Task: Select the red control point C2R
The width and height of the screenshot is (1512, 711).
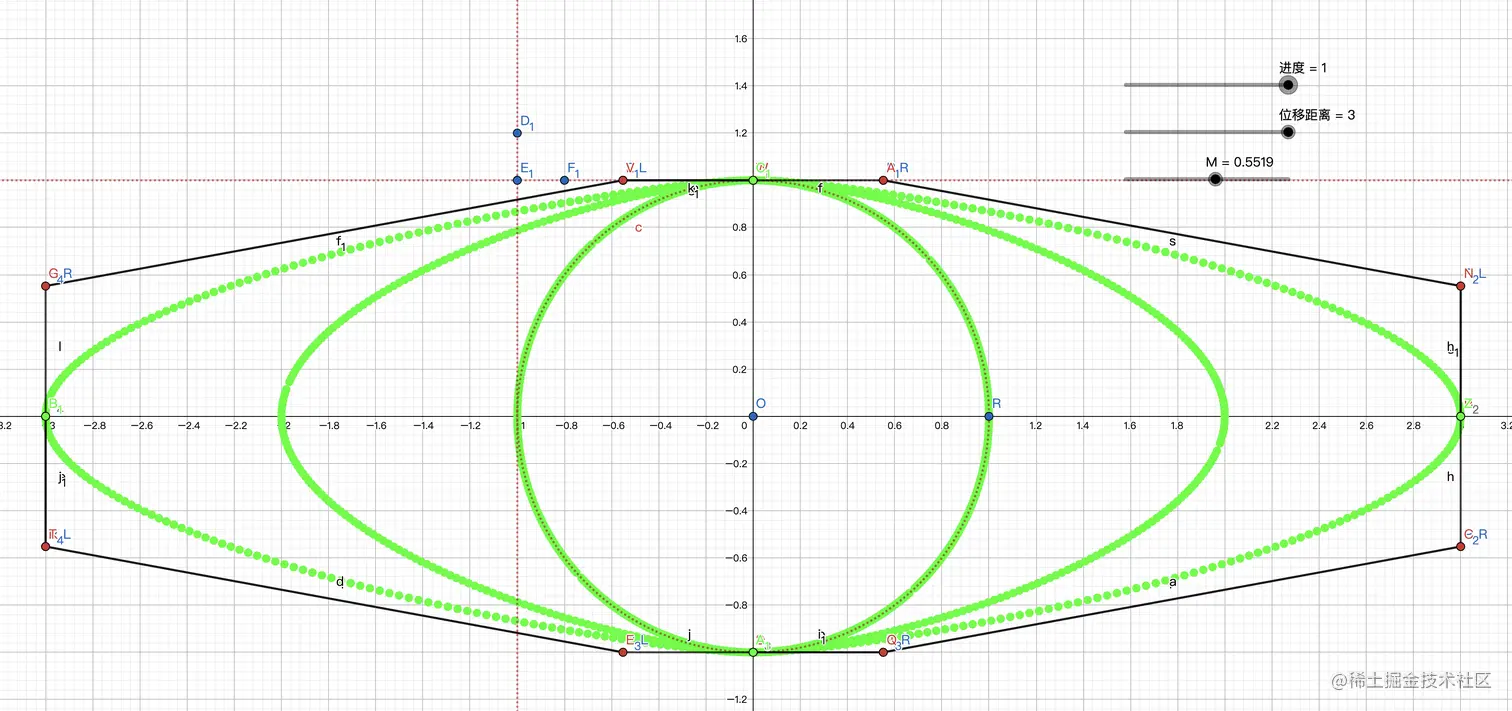Action: tap(1461, 546)
